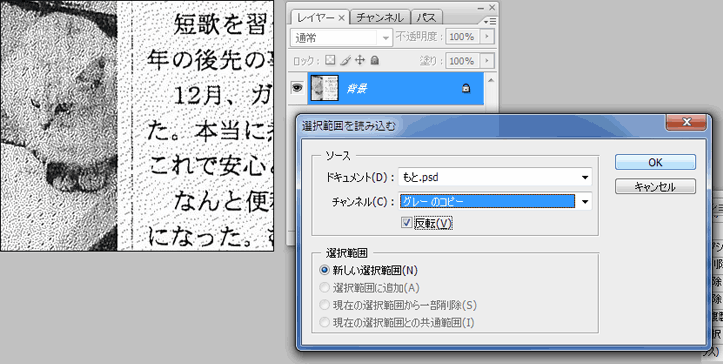Open the fill slider arrow
Image resolution: width=723 pixels, height=364 pixels.
(x=487, y=61)
